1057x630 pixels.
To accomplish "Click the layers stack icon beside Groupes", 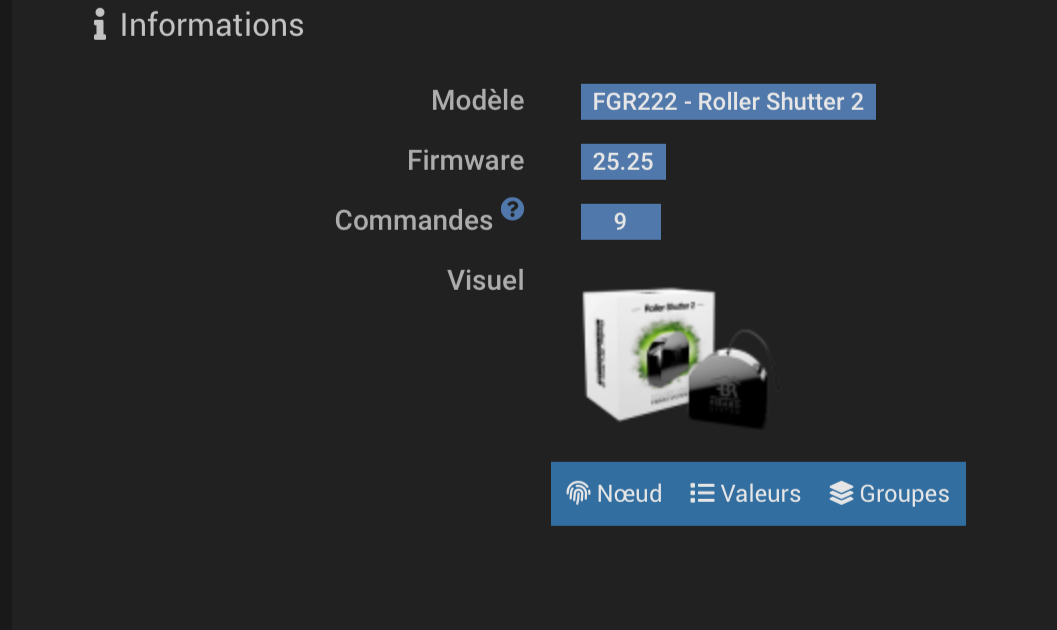I will pyautogui.click(x=841, y=493).
